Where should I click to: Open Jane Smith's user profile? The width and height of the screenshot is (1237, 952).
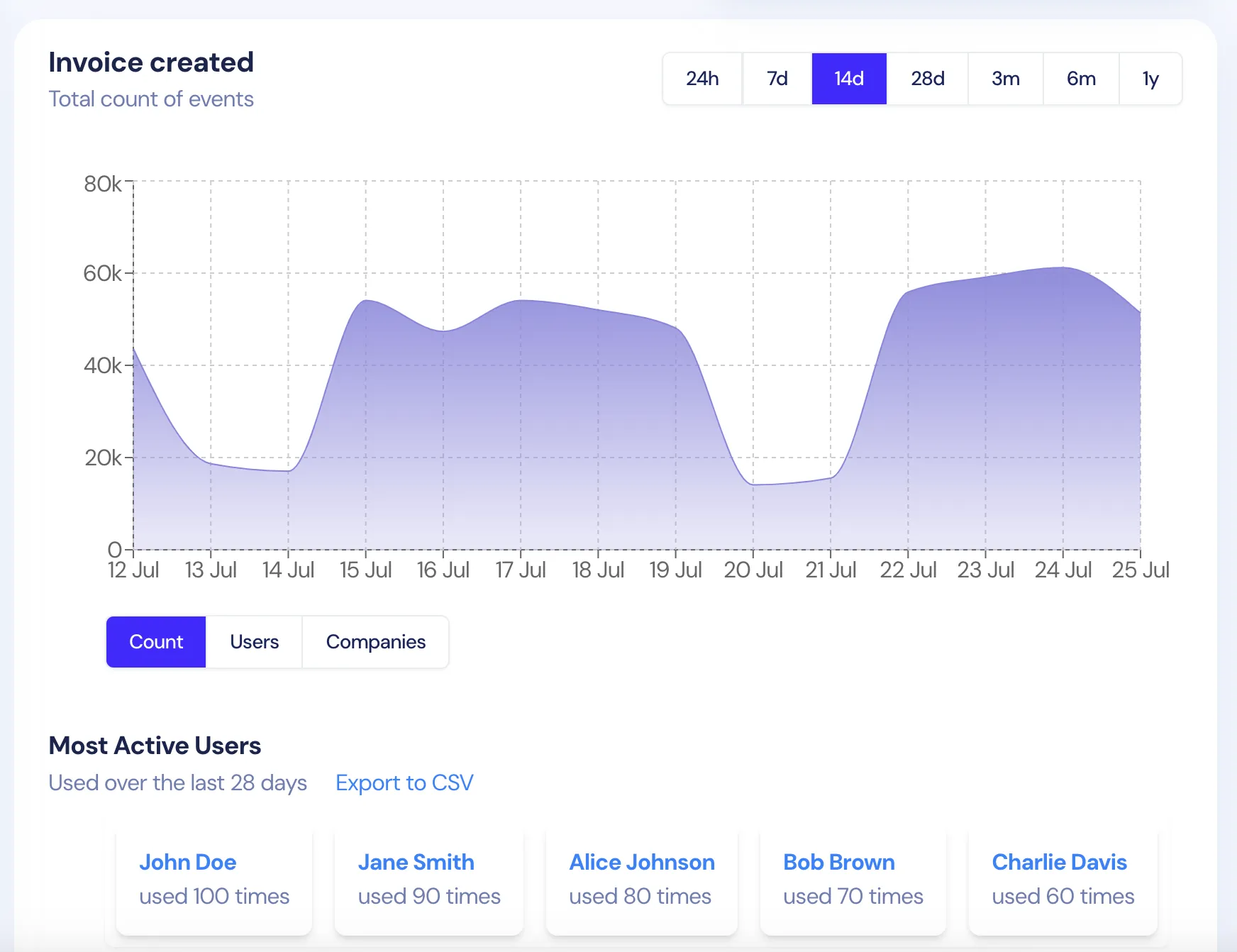(x=416, y=862)
